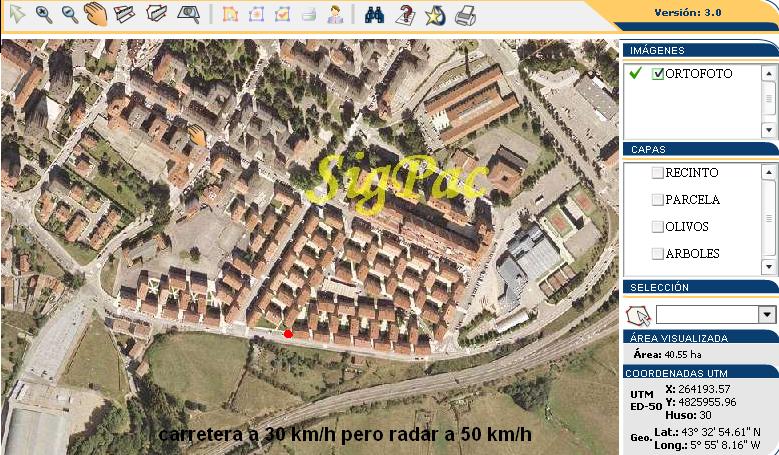Click the zoom in magnifier tool
This screenshot has width=779, height=455.
[x=43, y=14]
